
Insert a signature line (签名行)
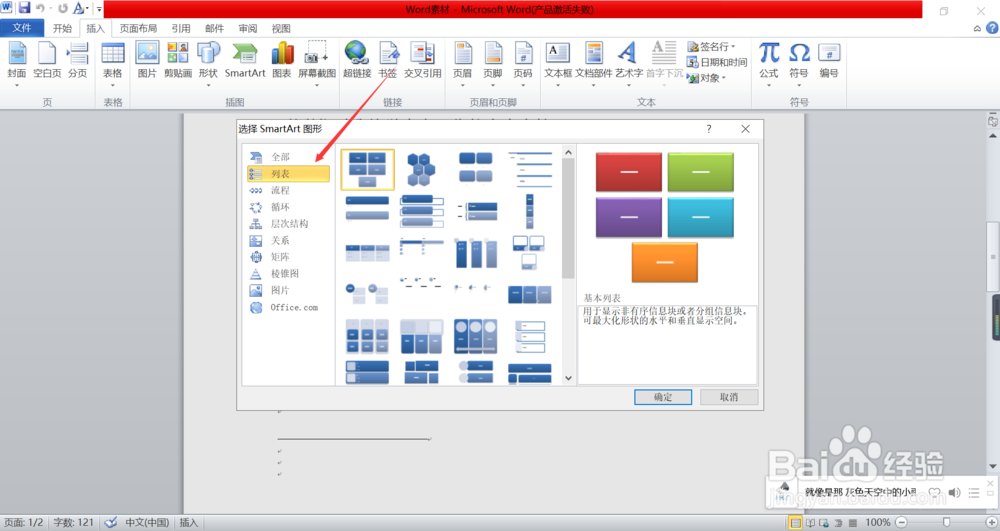(x=711, y=47)
